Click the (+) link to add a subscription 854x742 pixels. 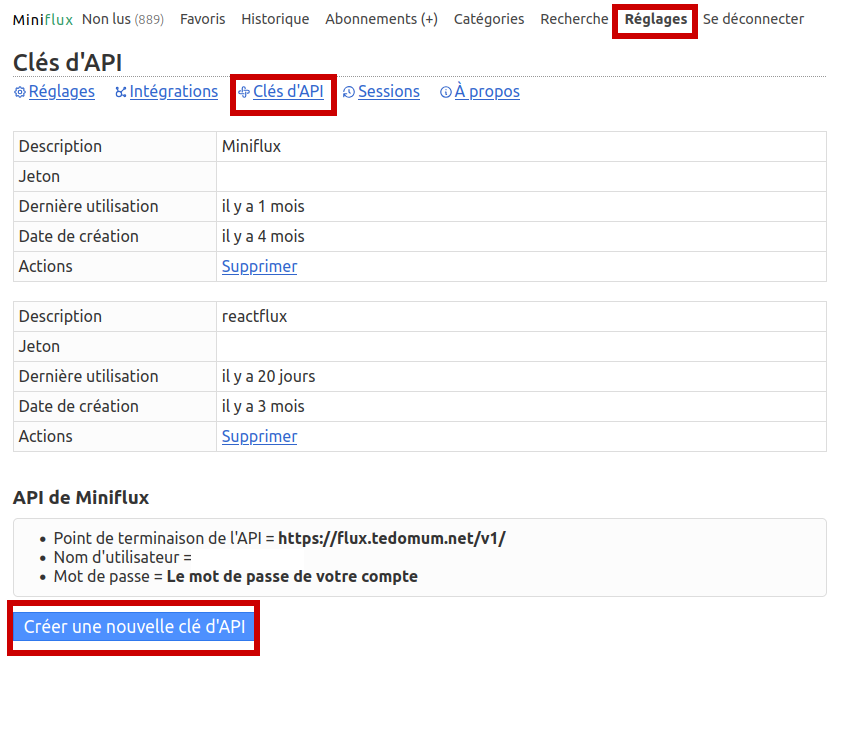(x=429, y=19)
